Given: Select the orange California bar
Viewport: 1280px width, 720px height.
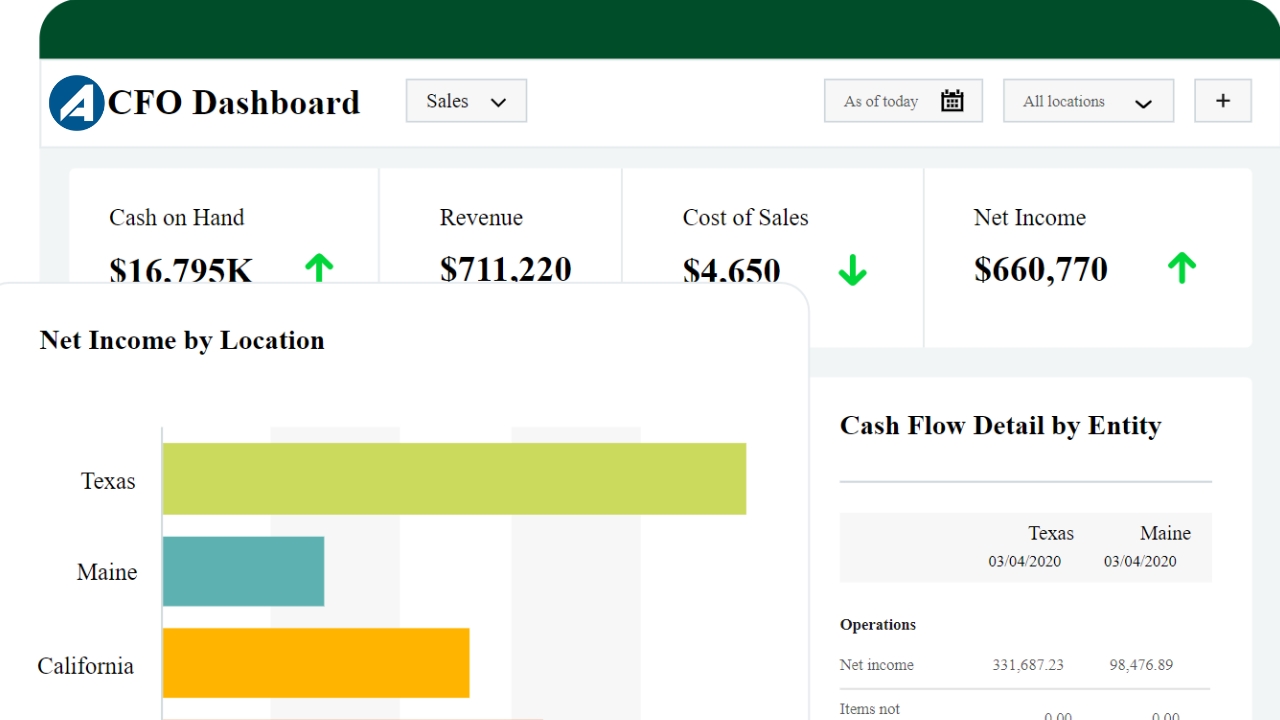Looking at the screenshot, I should click(x=316, y=663).
